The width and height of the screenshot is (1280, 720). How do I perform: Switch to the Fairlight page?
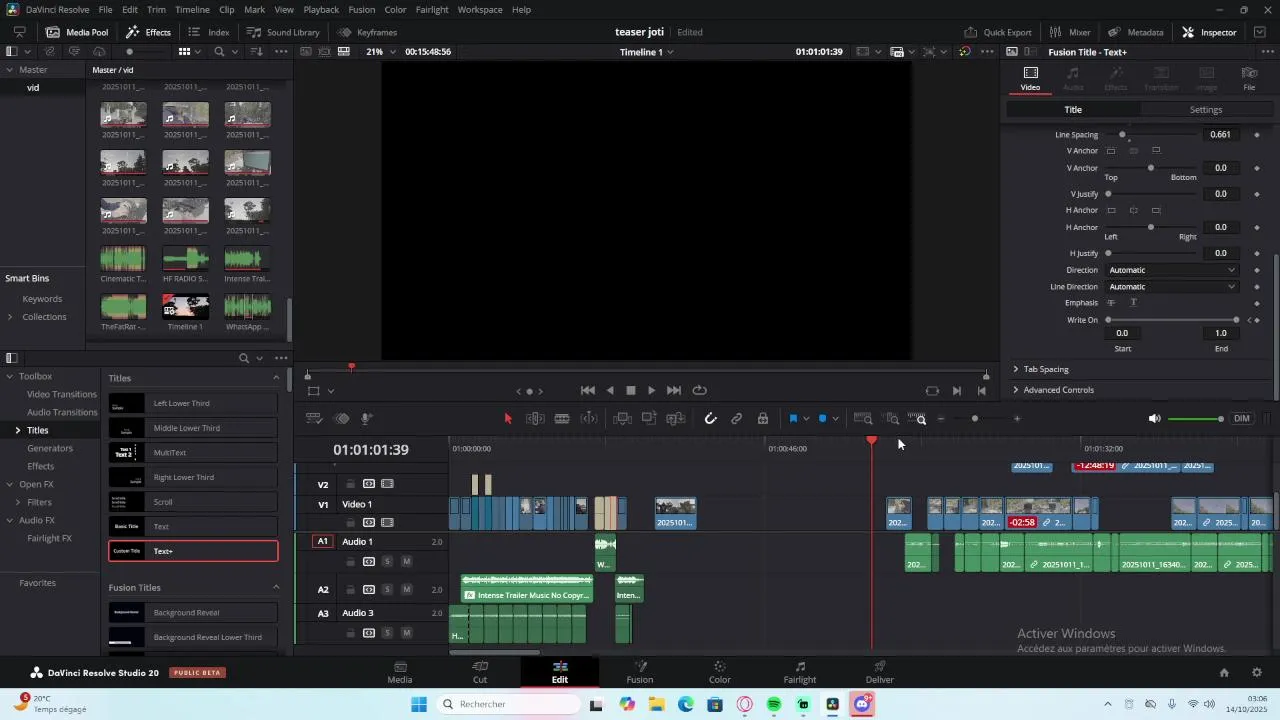point(800,672)
